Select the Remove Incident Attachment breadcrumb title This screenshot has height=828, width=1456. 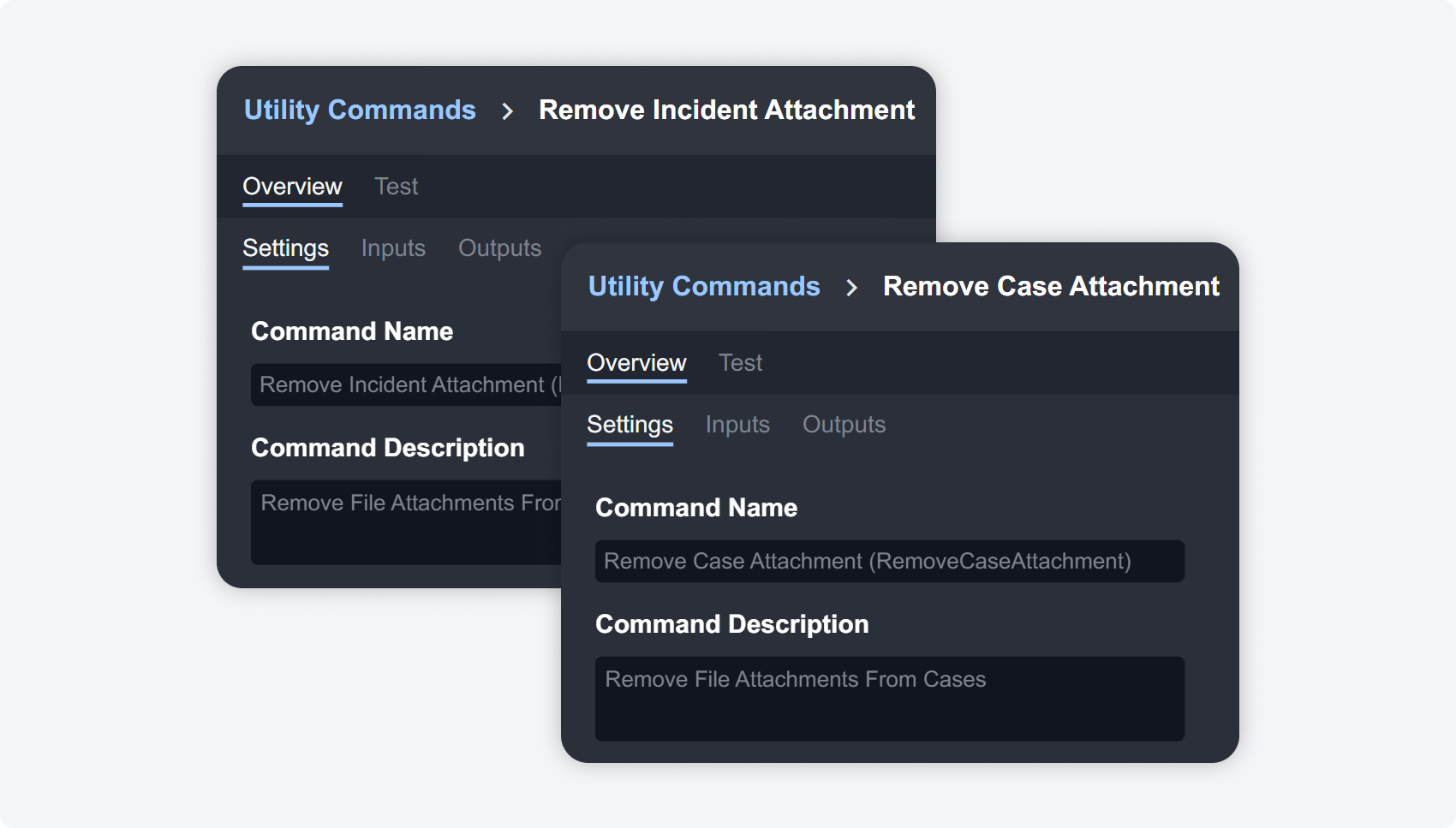click(726, 110)
